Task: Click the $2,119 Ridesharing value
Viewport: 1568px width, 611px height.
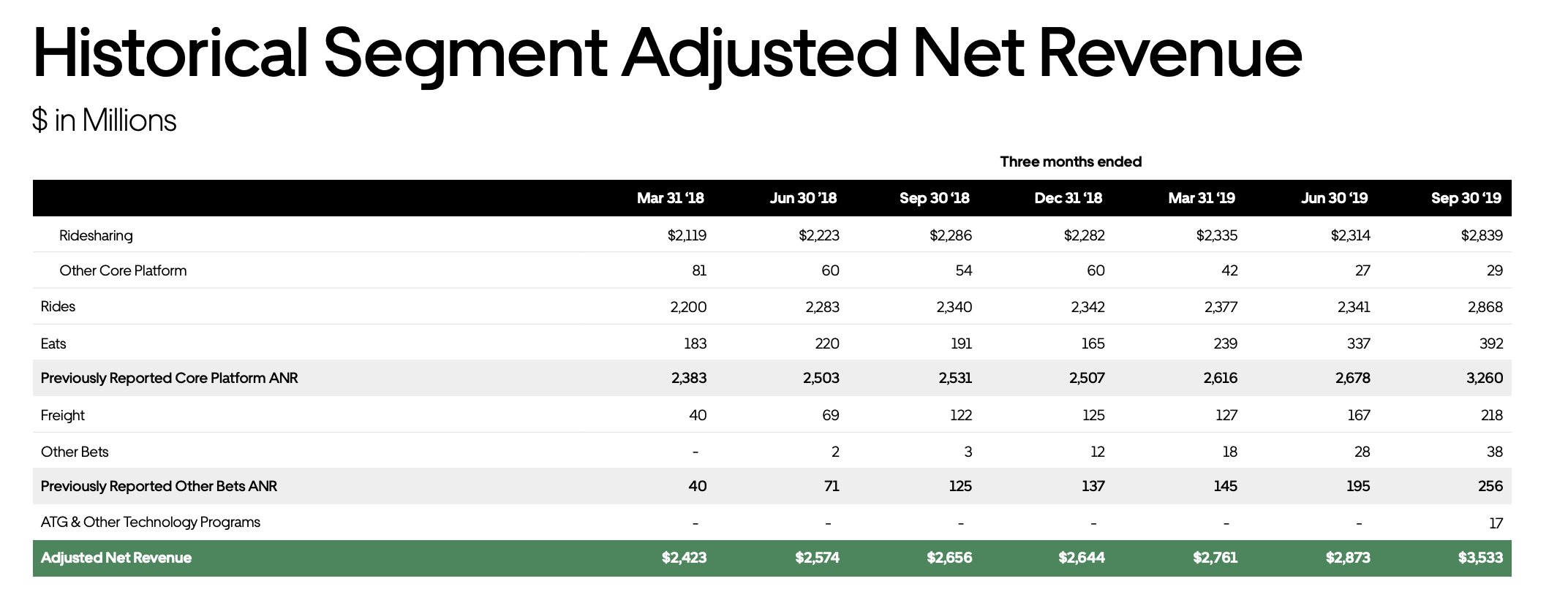Action: coord(687,235)
